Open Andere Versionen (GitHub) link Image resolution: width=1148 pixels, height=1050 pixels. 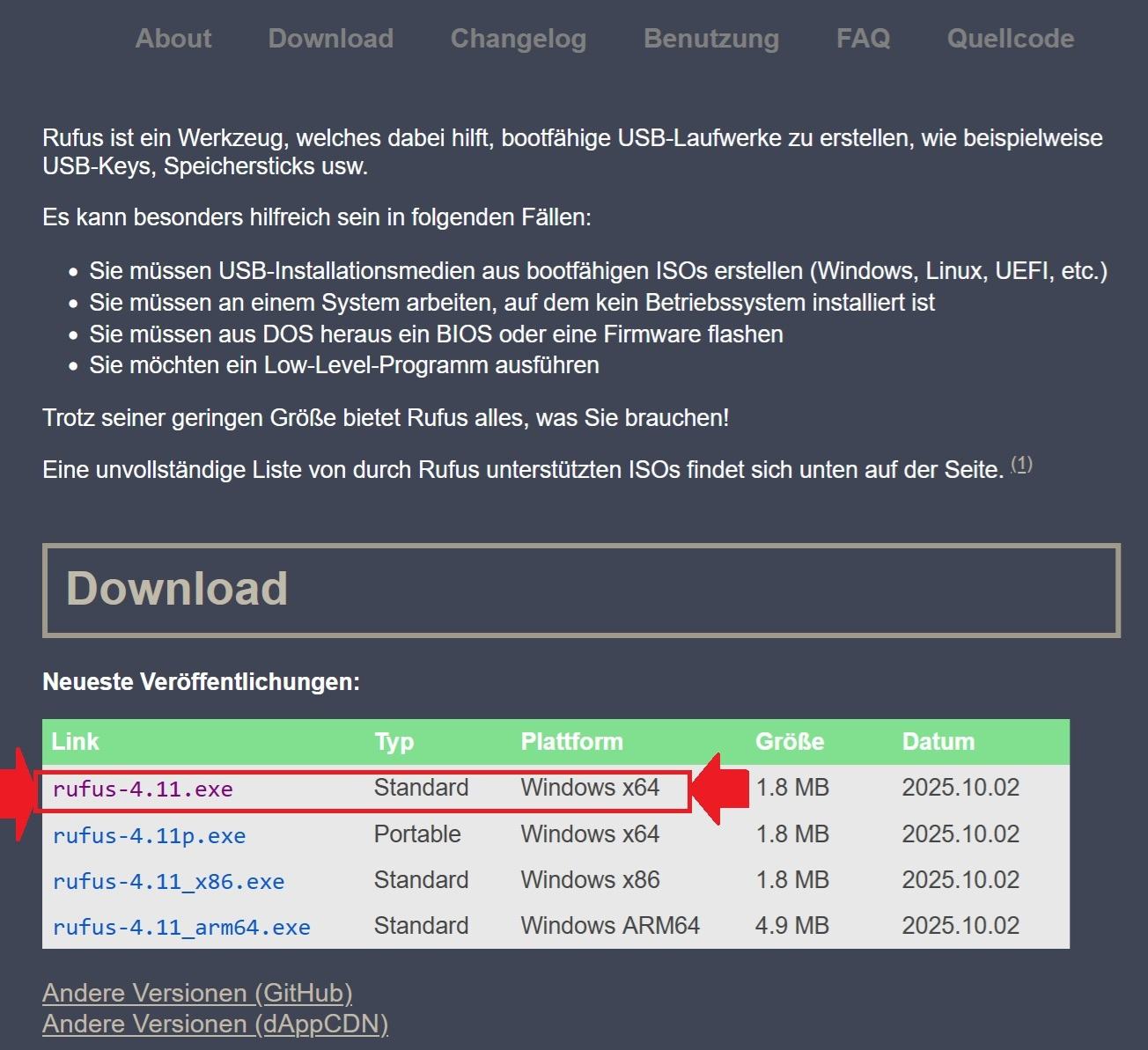197,993
